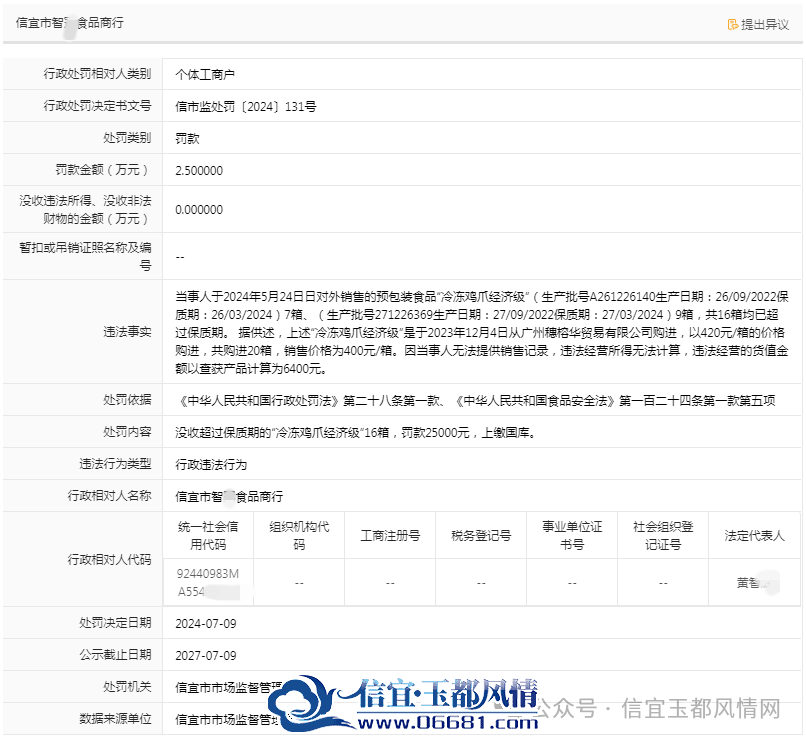Select publicity deadline 2027-07-09
The height and width of the screenshot is (740, 806).
point(206,655)
